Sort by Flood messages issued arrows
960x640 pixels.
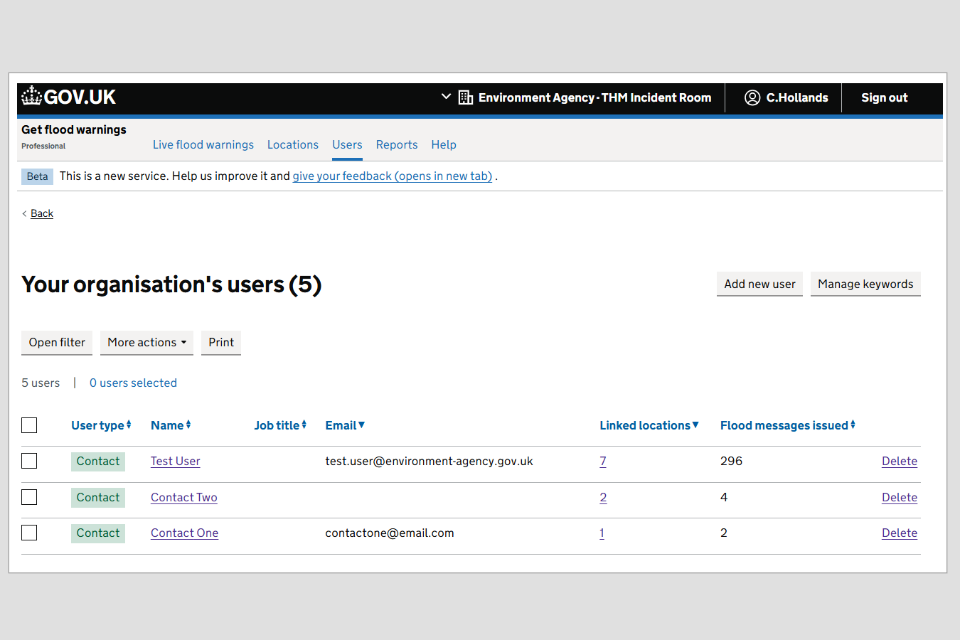click(853, 426)
